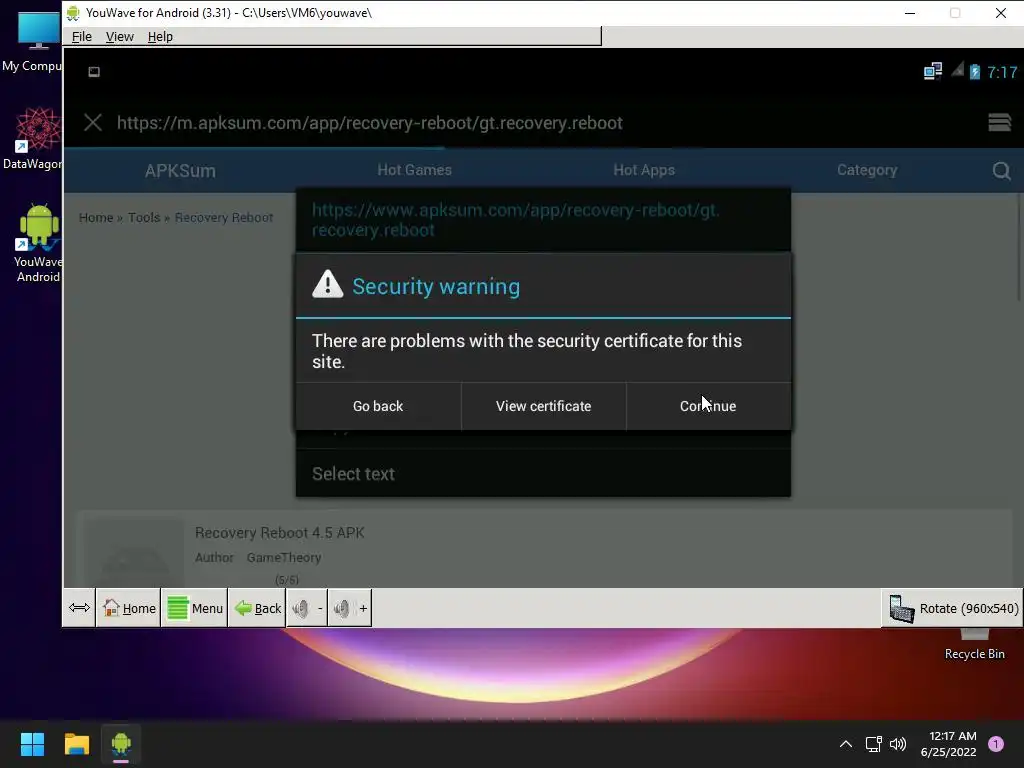Click the volume tray icon

pos(898,744)
